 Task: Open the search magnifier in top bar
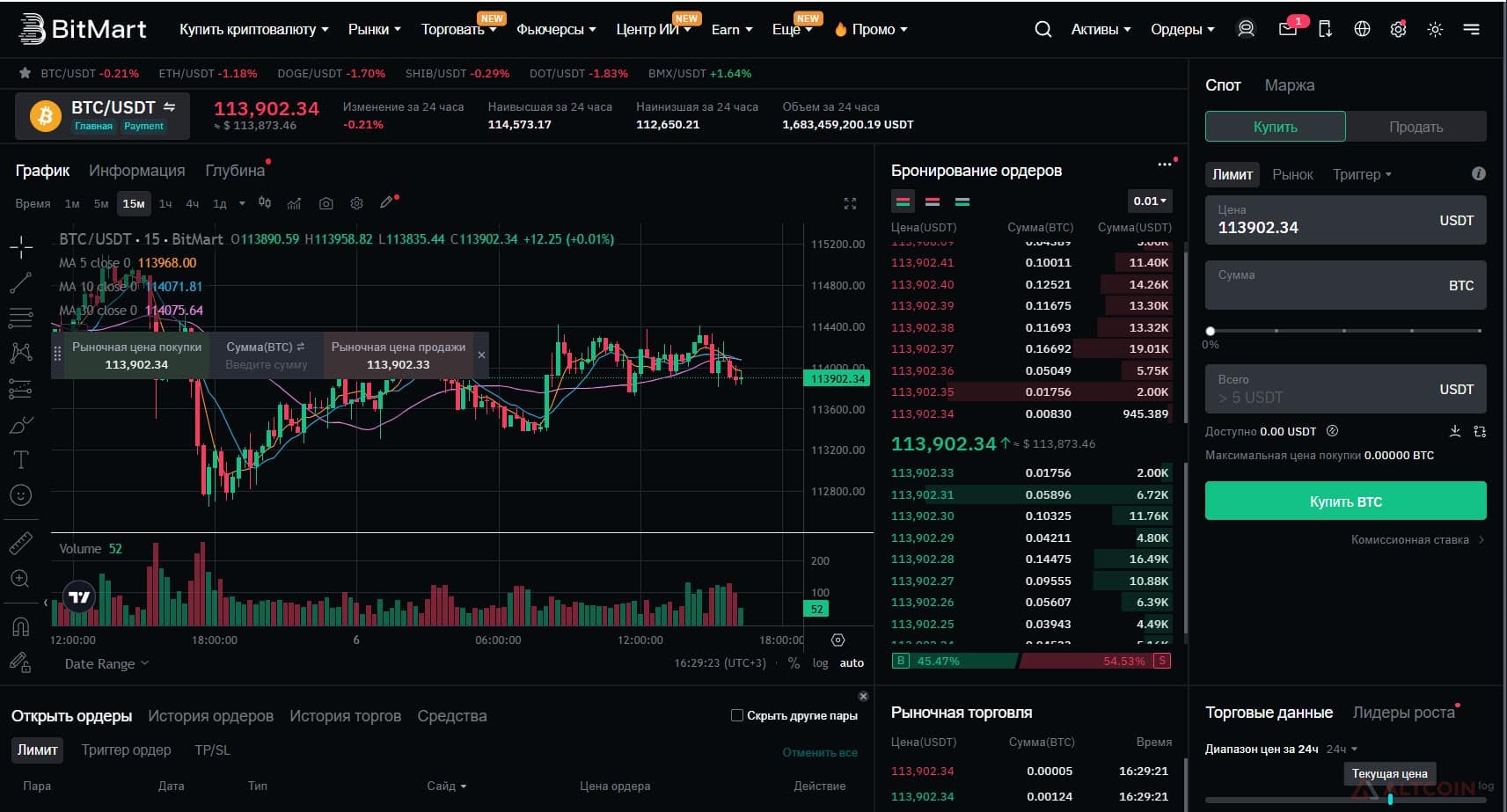[x=1043, y=29]
